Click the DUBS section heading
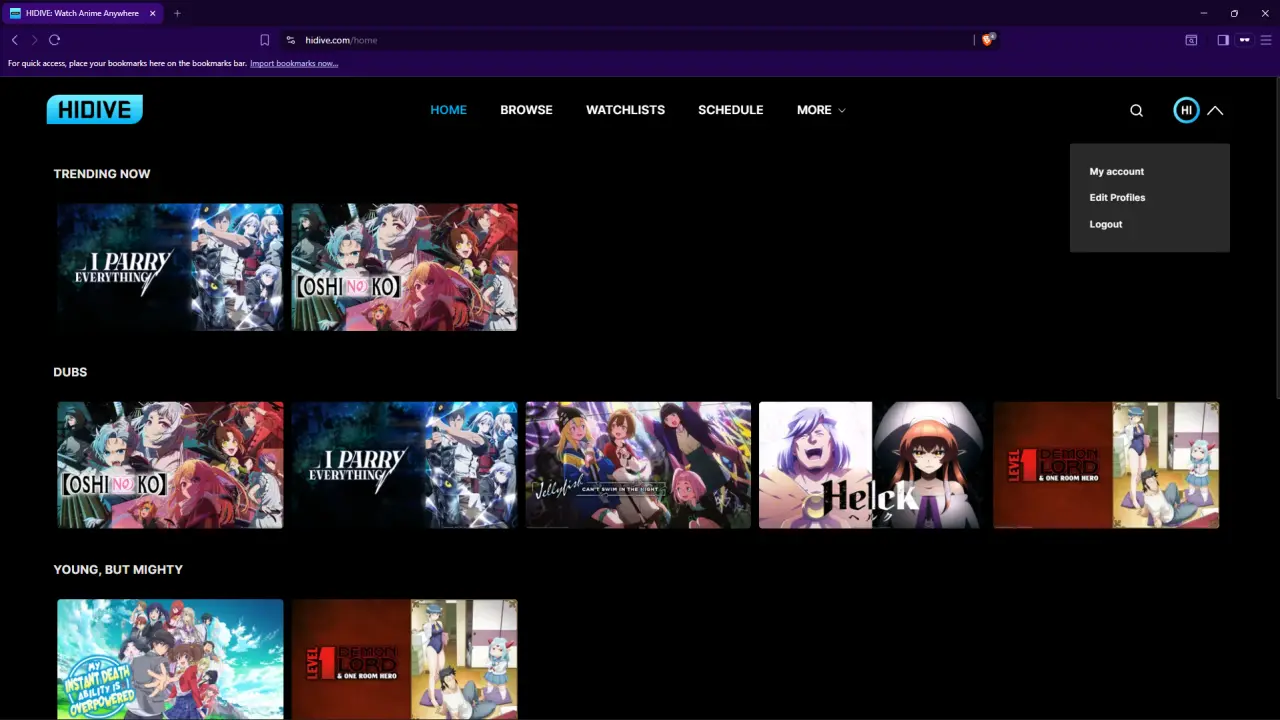The width and height of the screenshot is (1280, 720). 70,372
